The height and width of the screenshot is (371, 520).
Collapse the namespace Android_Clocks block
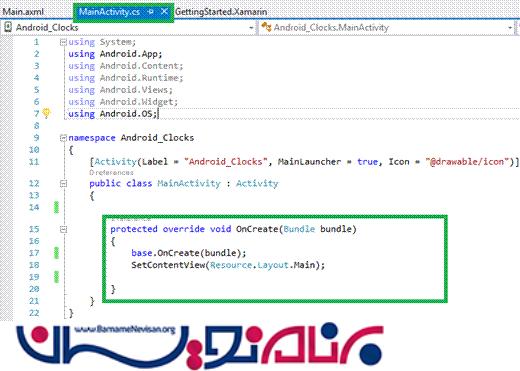coord(63,138)
